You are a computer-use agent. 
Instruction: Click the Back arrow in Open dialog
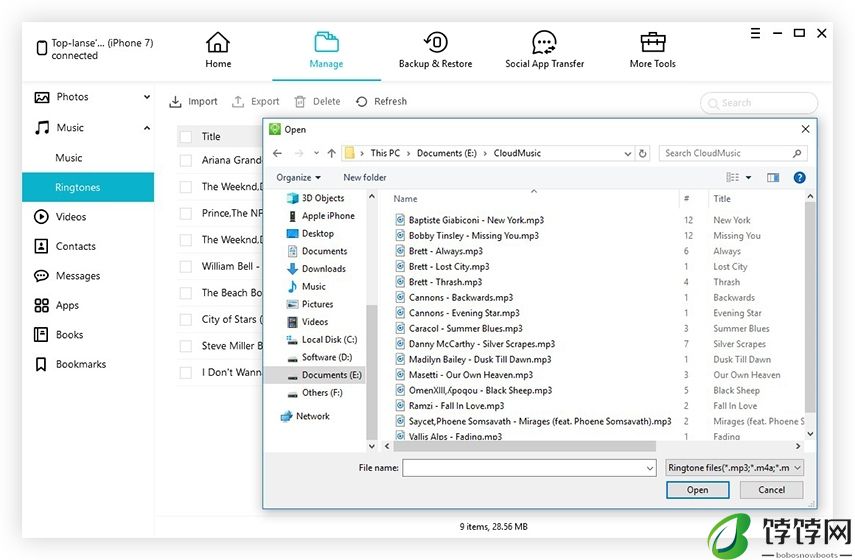[x=278, y=153]
